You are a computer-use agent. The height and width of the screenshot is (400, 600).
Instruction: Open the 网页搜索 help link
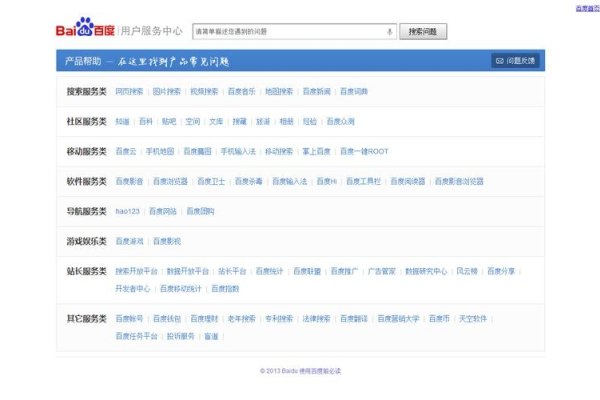[x=129, y=91]
